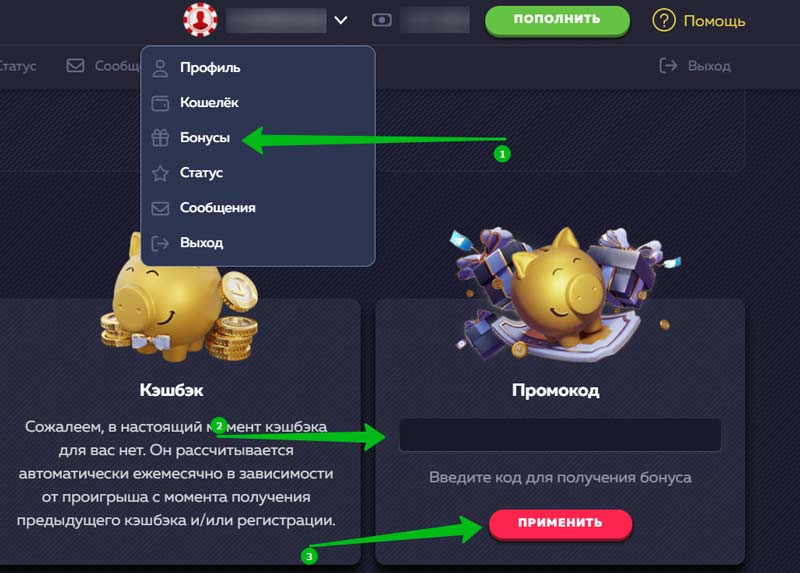Select Выход in the dropdown menu

pyautogui.click(x=201, y=242)
